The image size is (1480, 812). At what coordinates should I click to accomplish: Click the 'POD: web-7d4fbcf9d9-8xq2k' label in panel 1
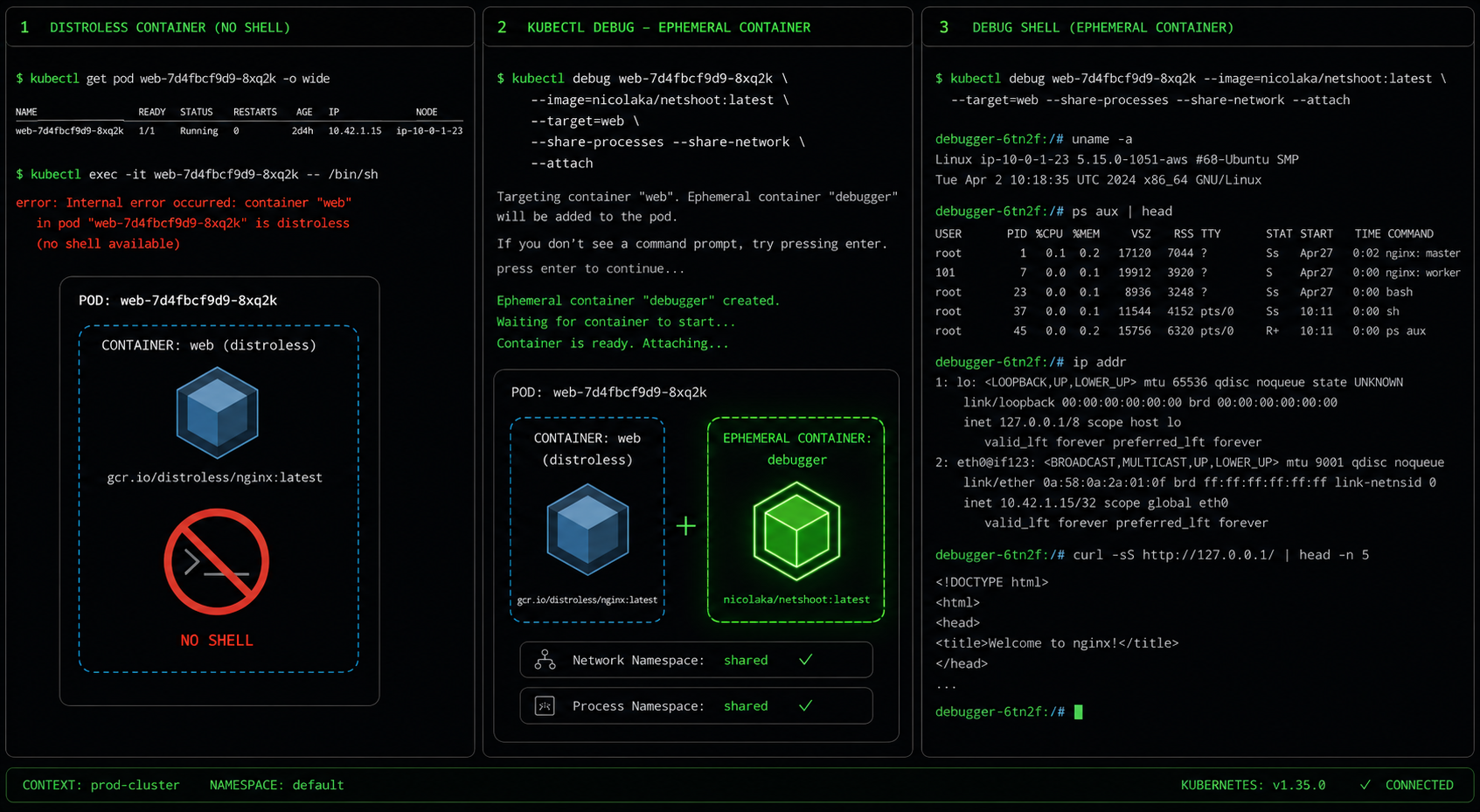tap(177, 301)
